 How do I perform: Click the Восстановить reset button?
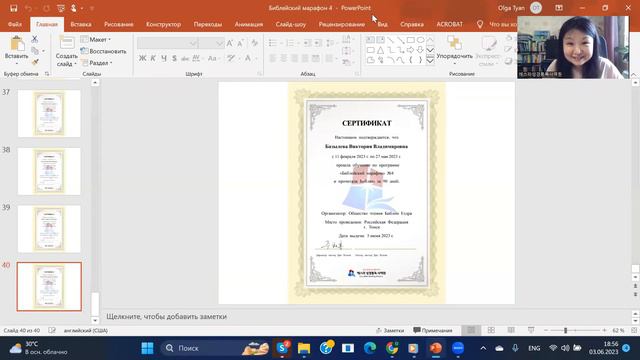103,51
